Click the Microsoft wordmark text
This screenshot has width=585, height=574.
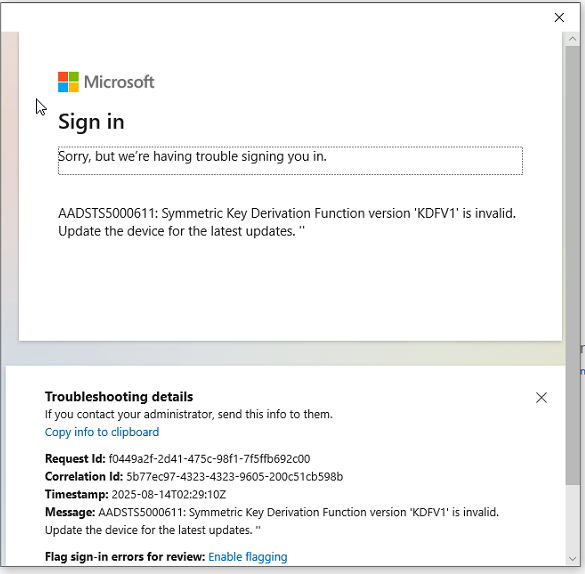[x=119, y=82]
